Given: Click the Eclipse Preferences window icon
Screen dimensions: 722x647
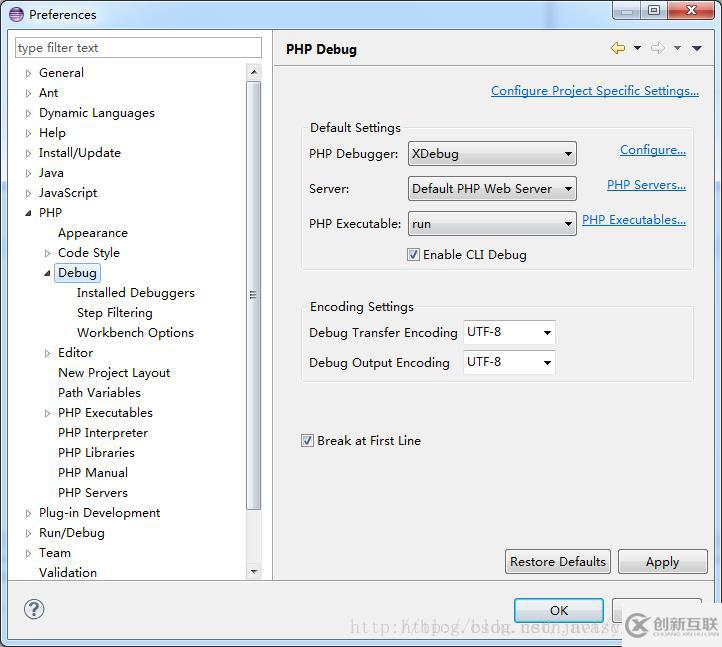Looking at the screenshot, I should point(16,14).
